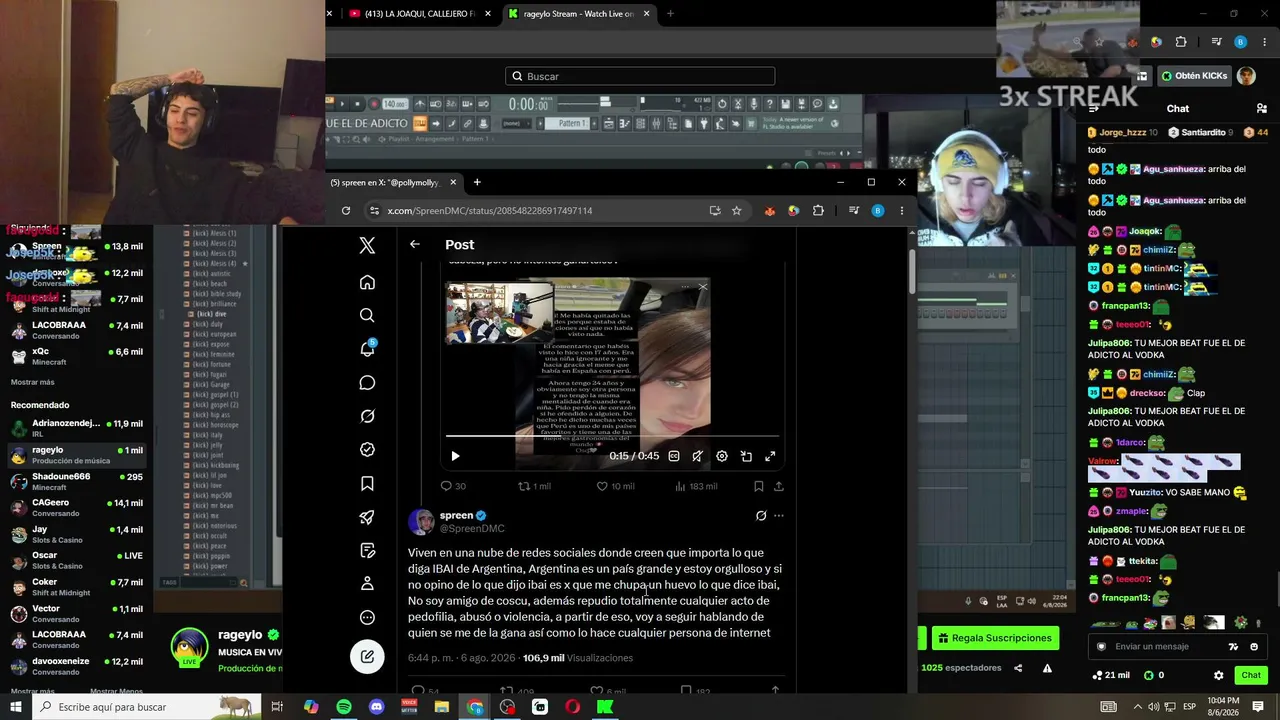Click the green Chat send button
Image resolution: width=1280 pixels, height=720 pixels.
[1251, 675]
